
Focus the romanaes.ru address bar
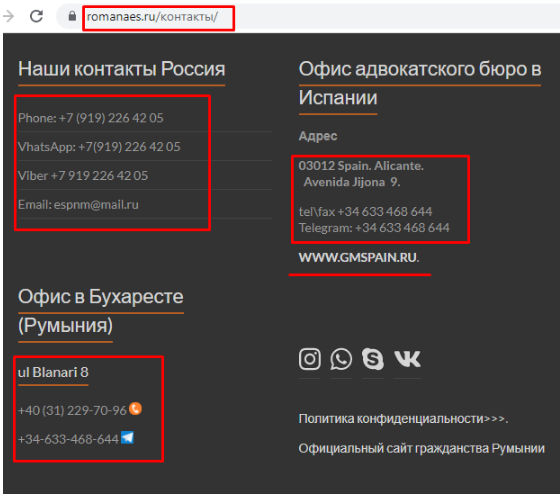(x=152, y=17)
